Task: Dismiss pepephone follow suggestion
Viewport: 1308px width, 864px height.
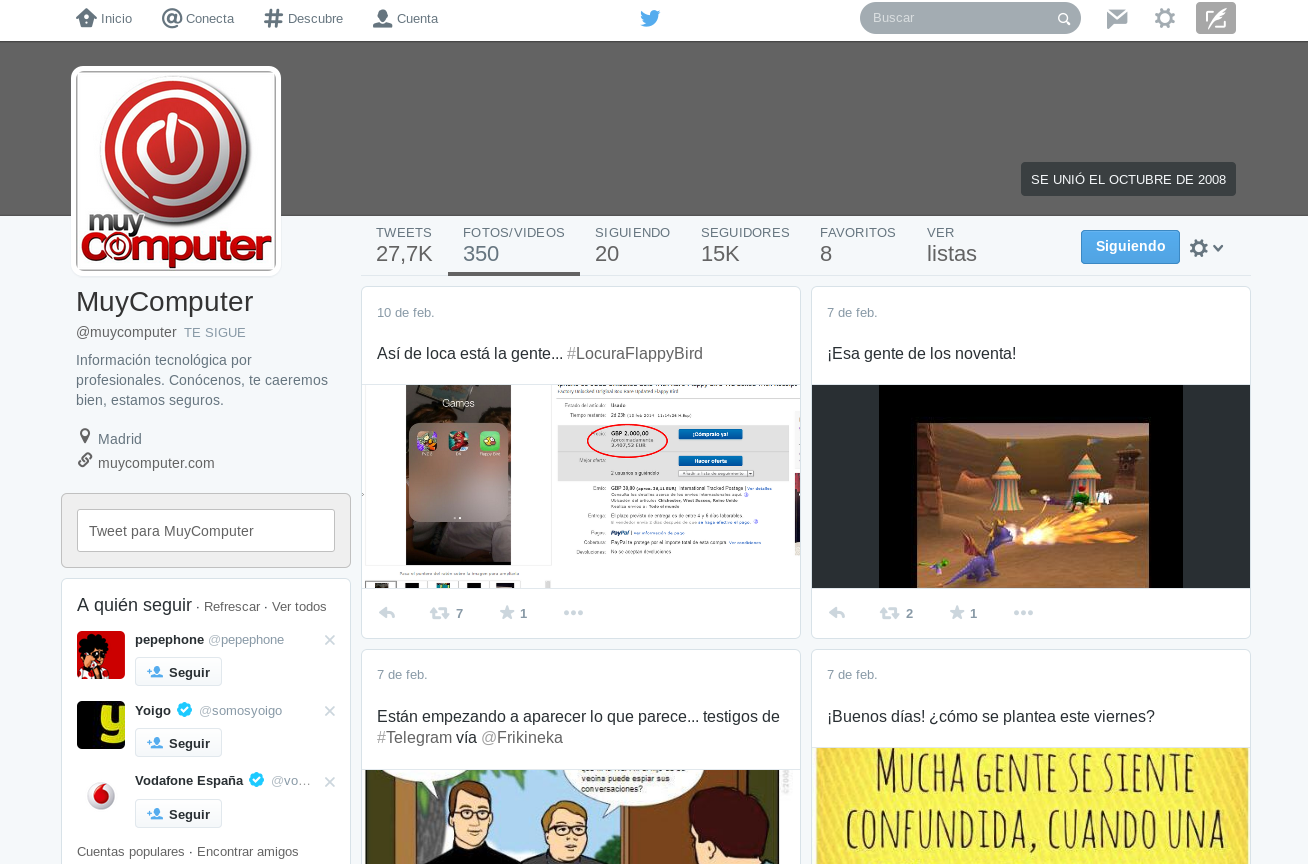Action: [329, 640]
